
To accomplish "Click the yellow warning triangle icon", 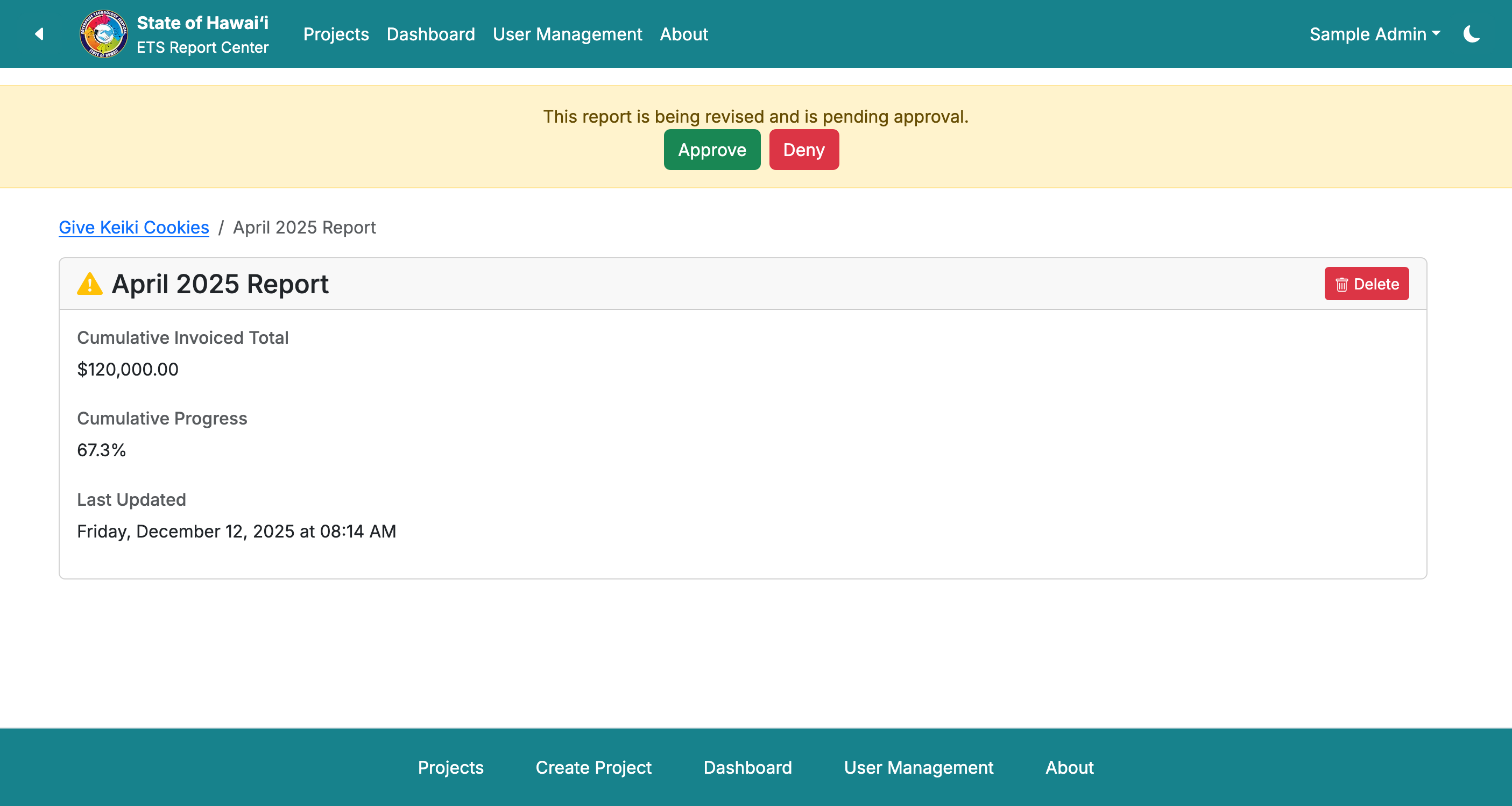I will pyautogui.click(x=90, y=284).
